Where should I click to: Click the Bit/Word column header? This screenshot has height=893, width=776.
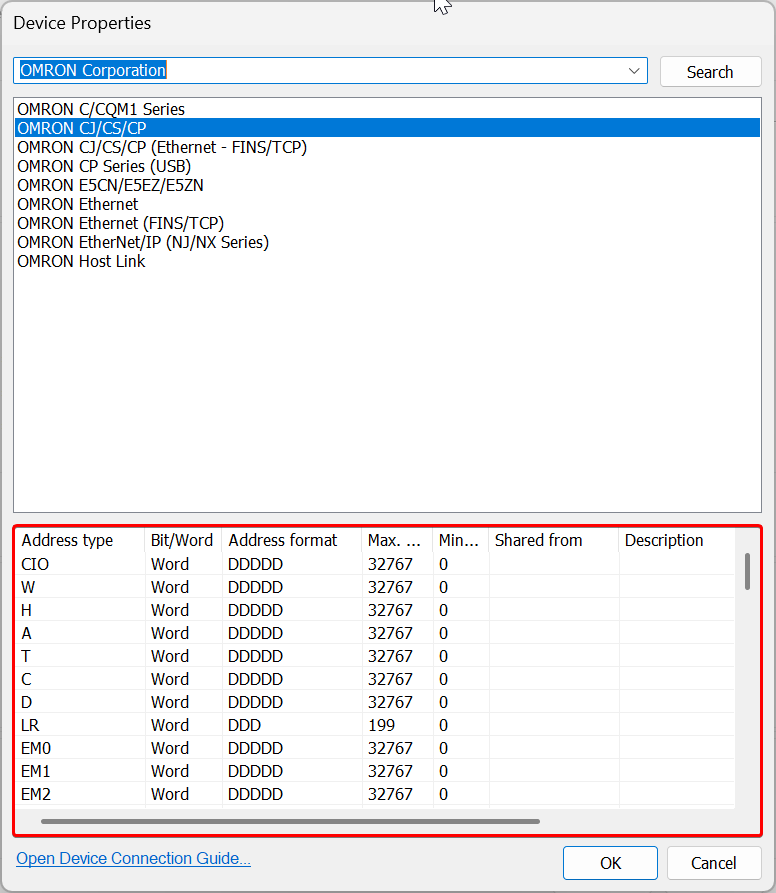[x=182, y=540]
